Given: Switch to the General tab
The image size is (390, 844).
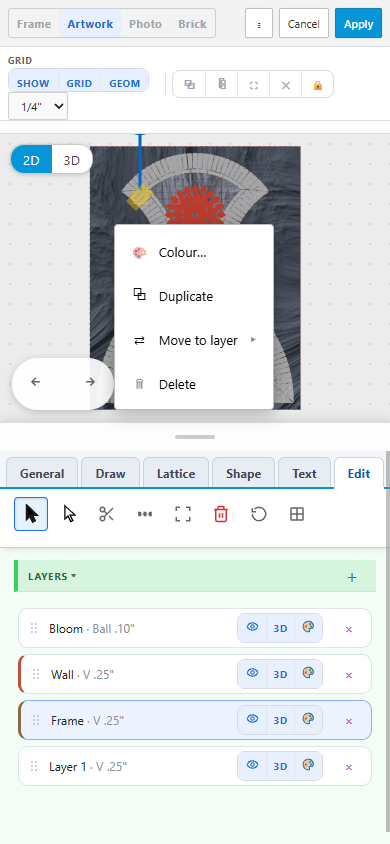Looking at the screenshot, I should click(x=42, y=473).
